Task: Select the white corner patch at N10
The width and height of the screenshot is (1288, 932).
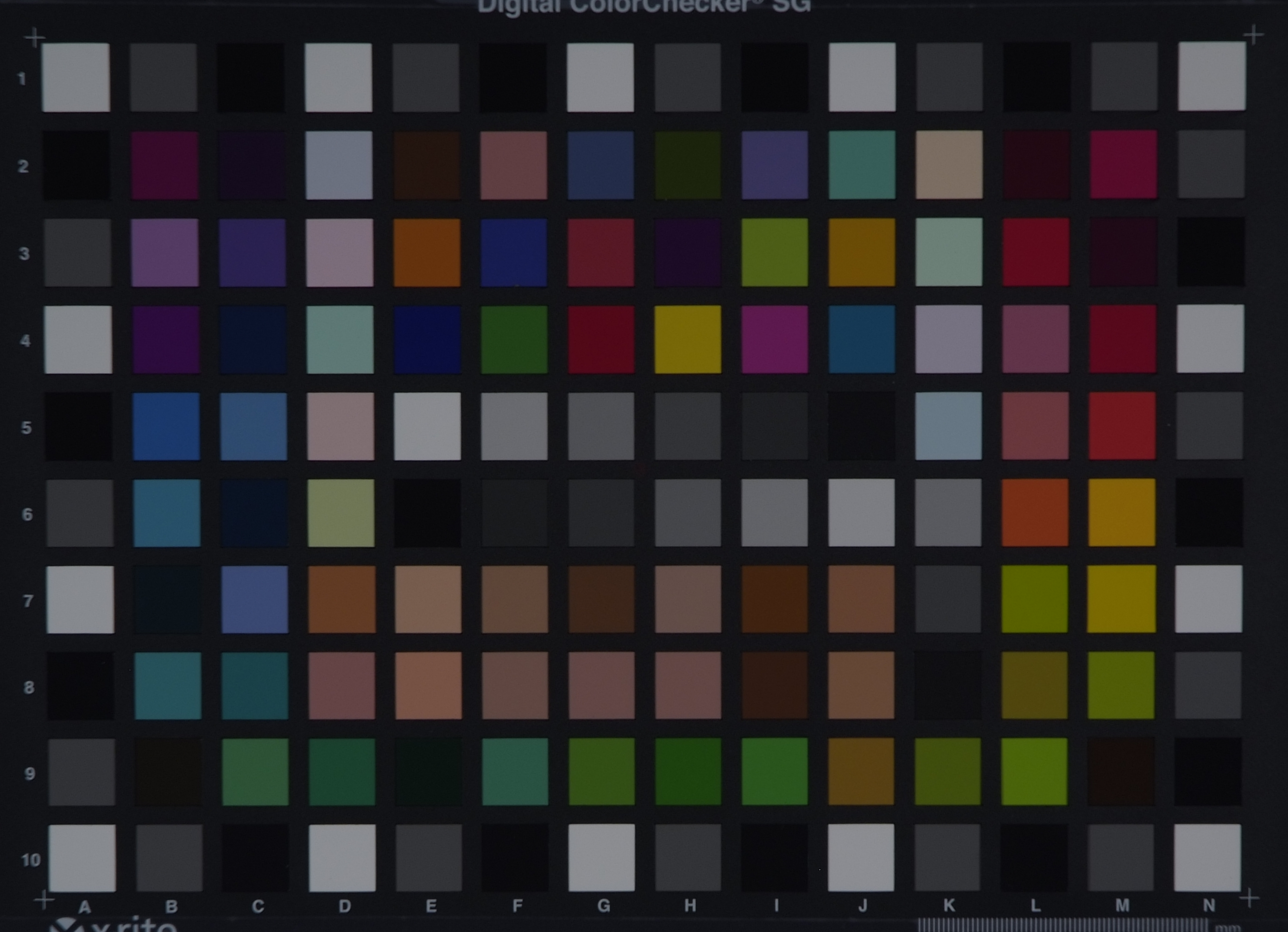Action: coord(1207,858)
